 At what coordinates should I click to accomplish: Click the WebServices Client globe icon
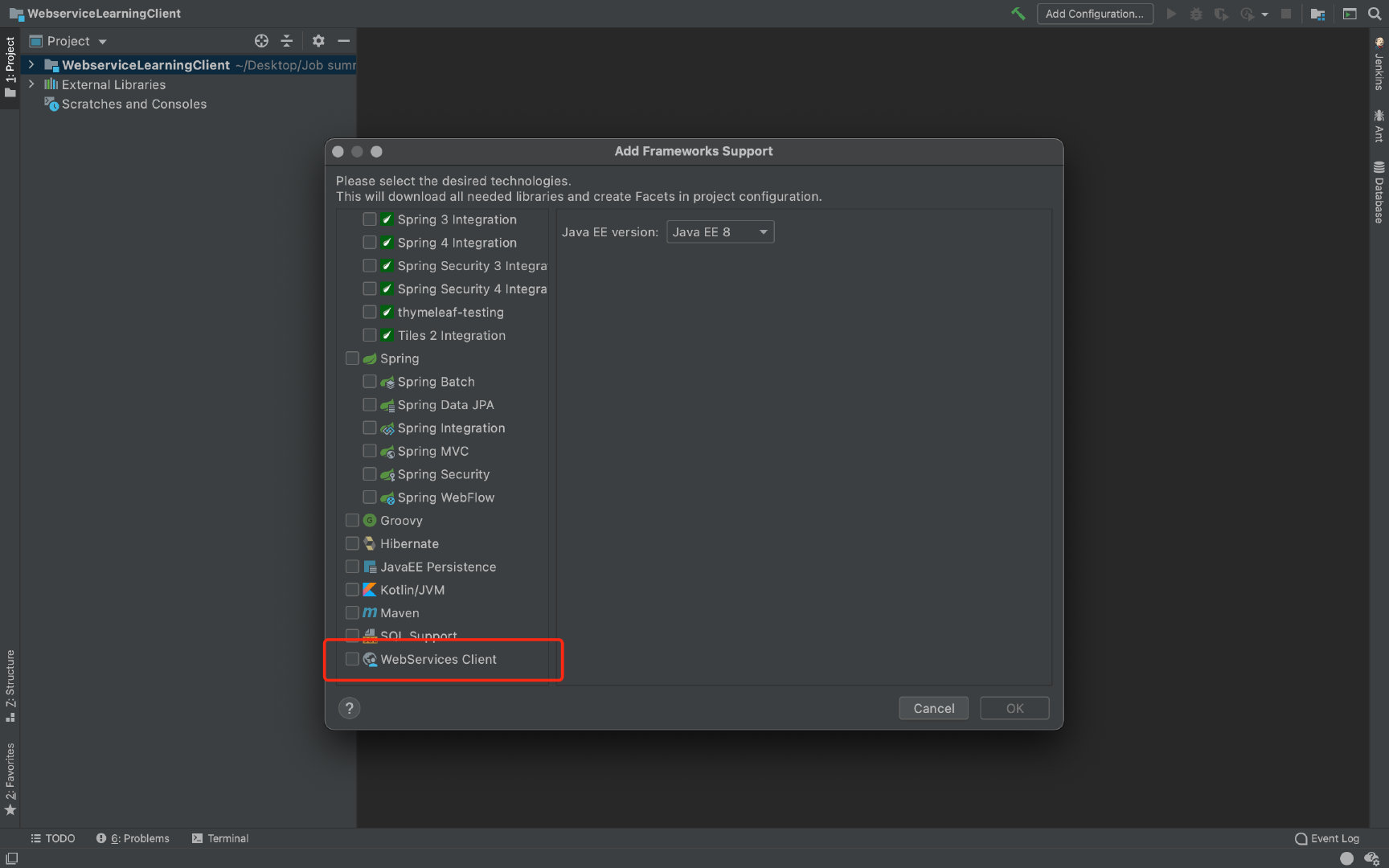[x=370, y=659]
